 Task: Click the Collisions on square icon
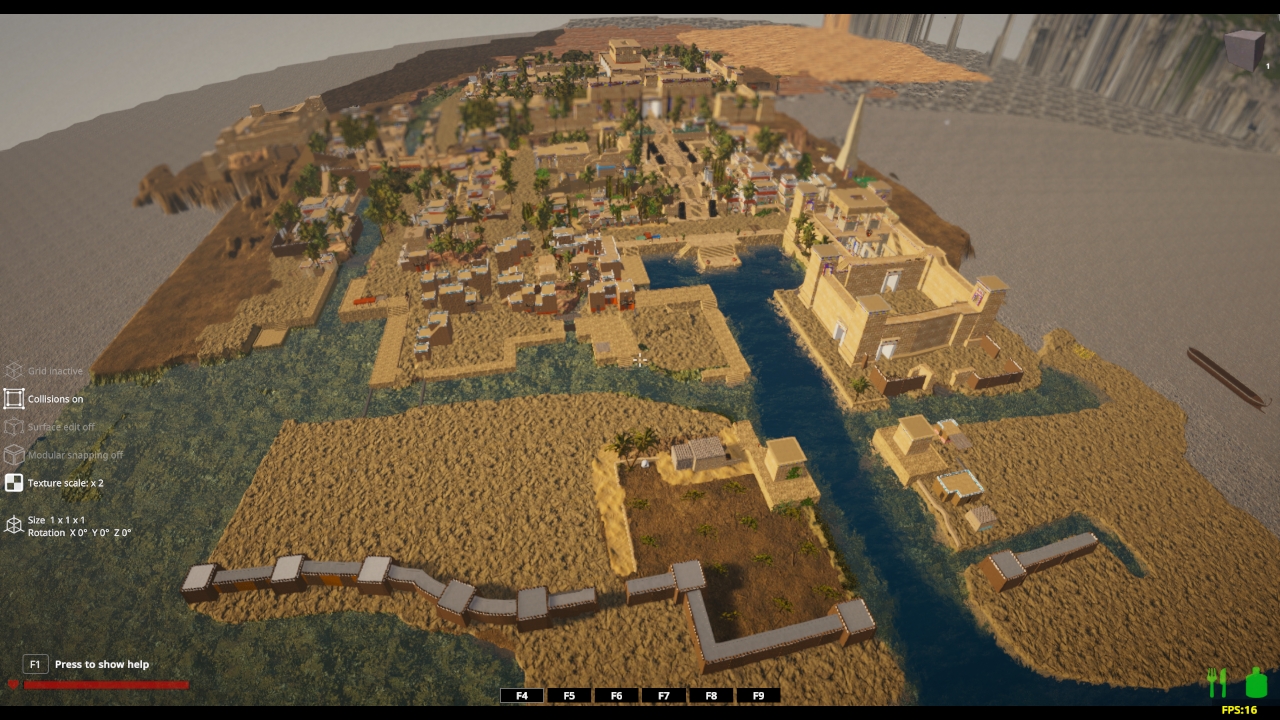coord(13,399)
